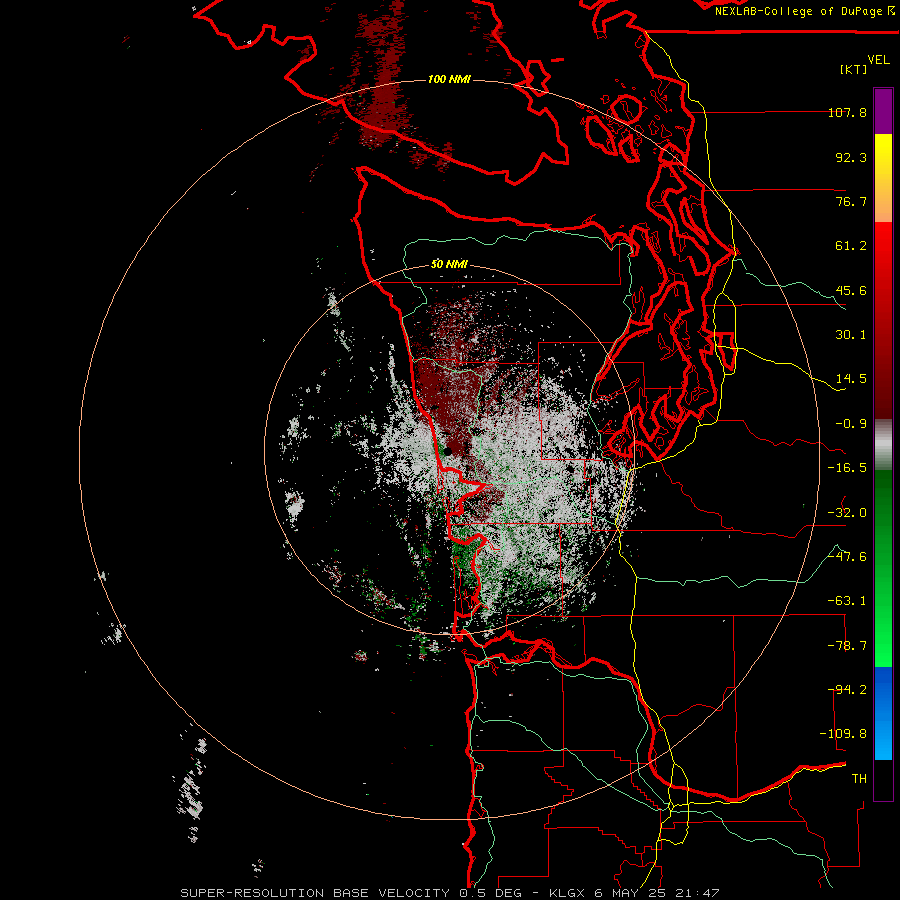
Task: Select the 30.1 legend value
Action: 851,335
